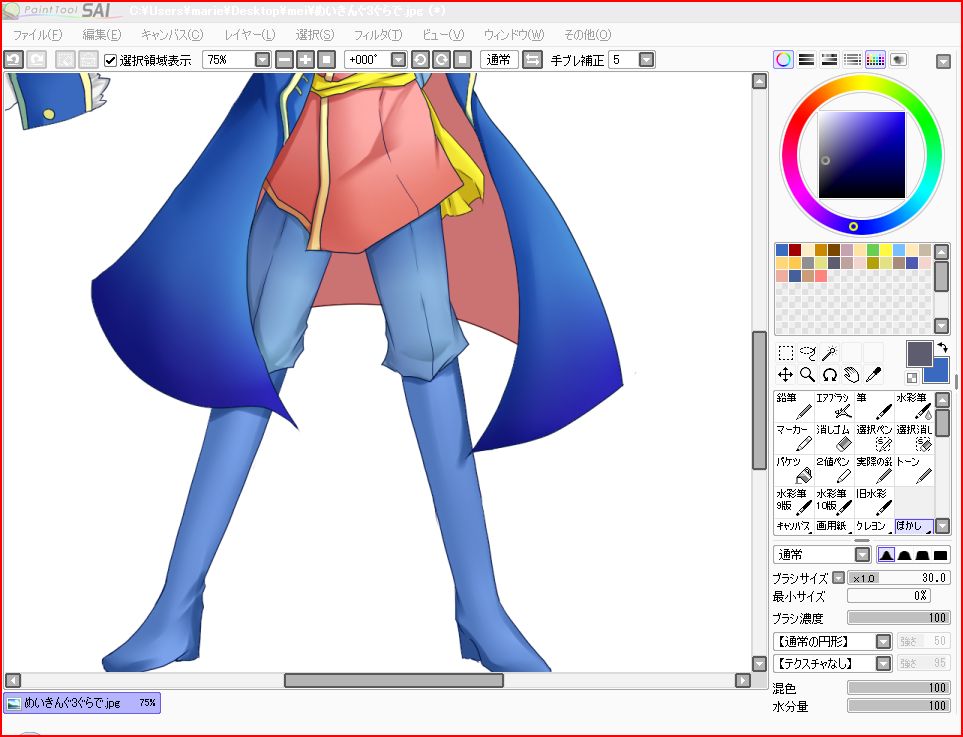963x737 pixels.
Task: Open the 通常 brush blend mode dropdown
Action: [x=863, y=555]
